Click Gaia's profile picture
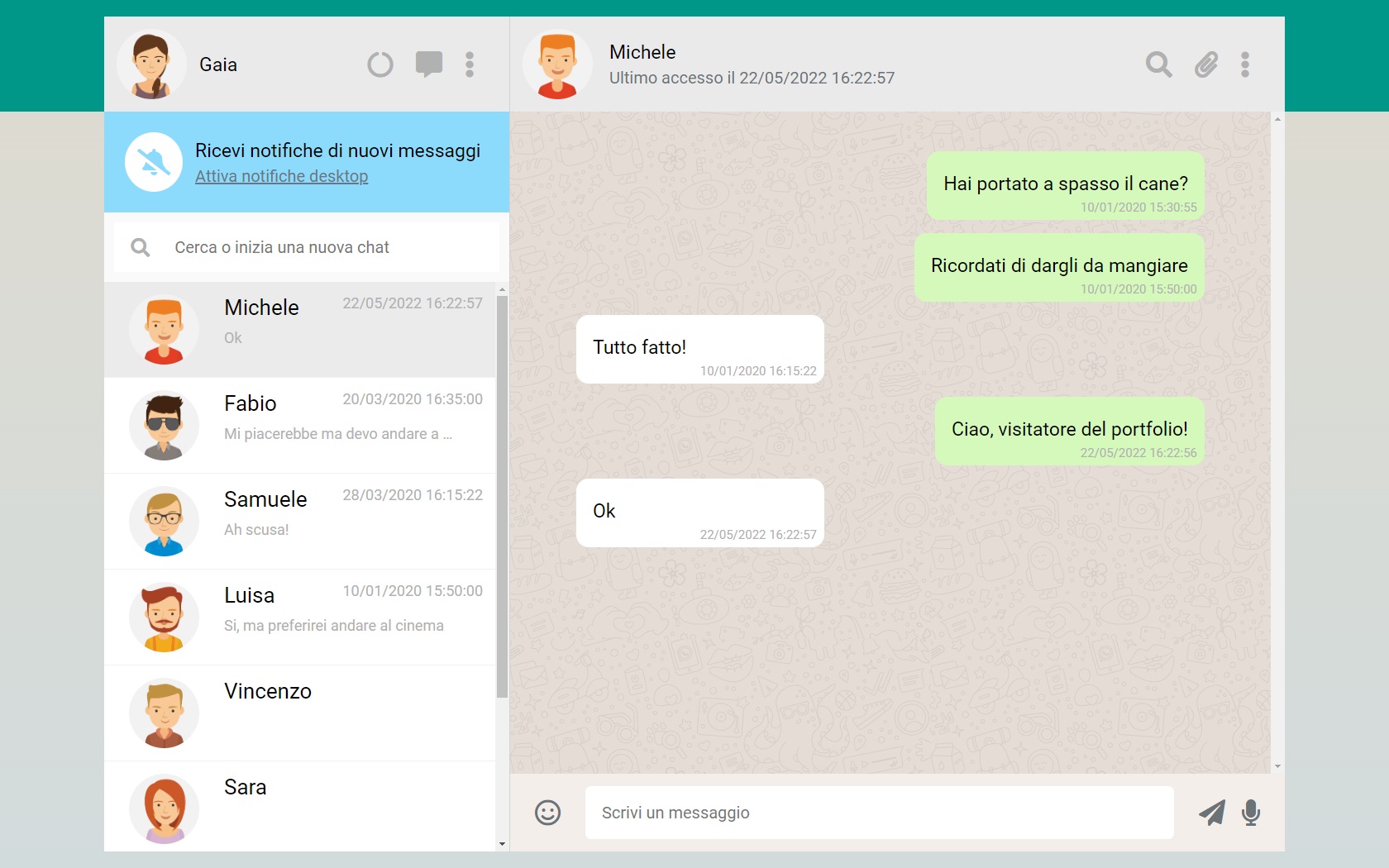Image resolution: width=1389 pixels, height=868 pixels. pos(151,64)
